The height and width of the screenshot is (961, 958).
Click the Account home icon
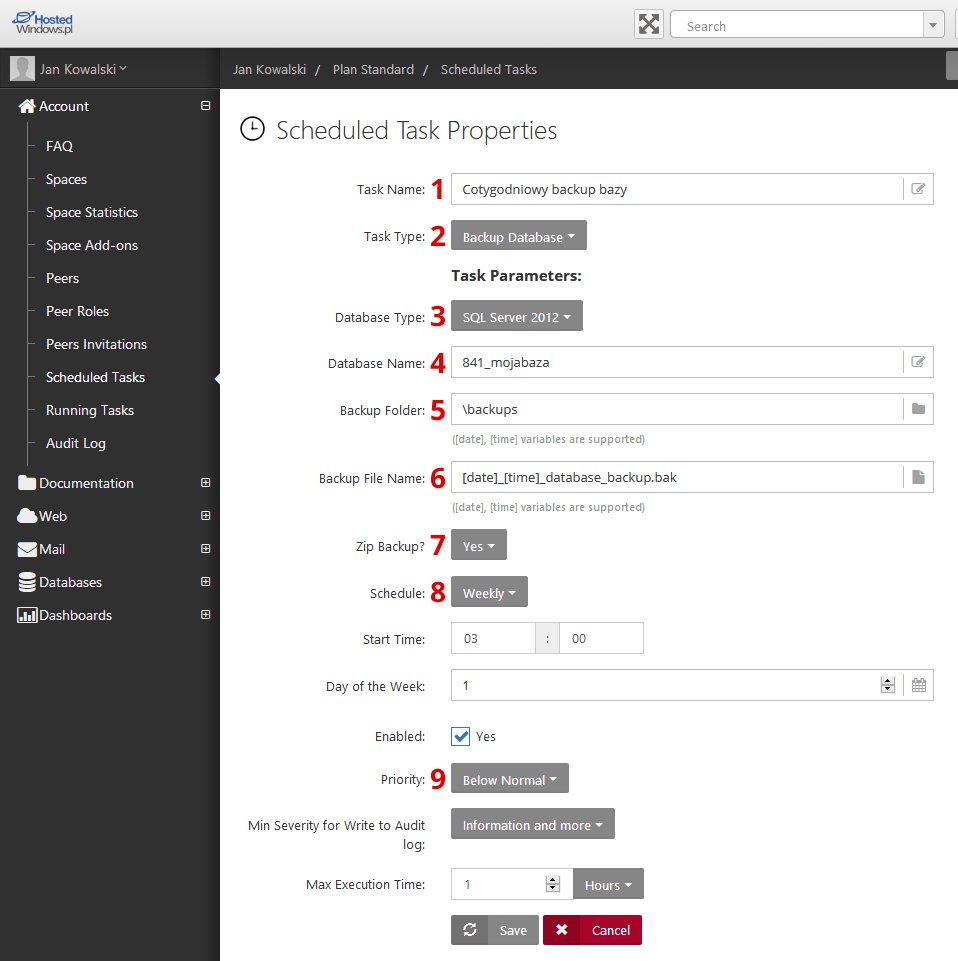[x=26, y=106]
